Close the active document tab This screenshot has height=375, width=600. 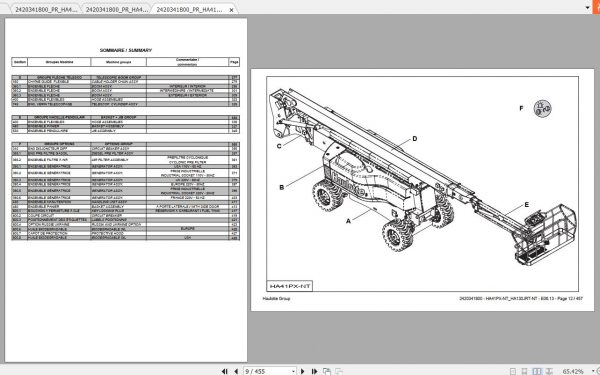point(231,10)
